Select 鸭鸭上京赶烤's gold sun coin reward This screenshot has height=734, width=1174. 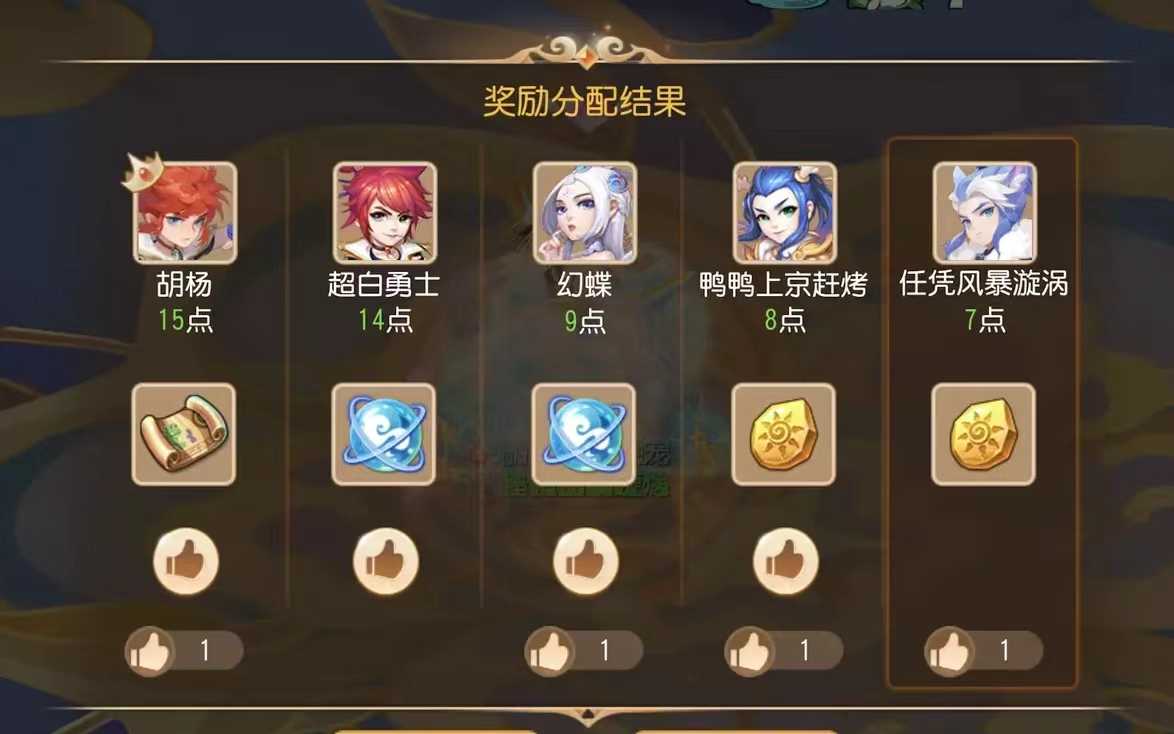783,434
